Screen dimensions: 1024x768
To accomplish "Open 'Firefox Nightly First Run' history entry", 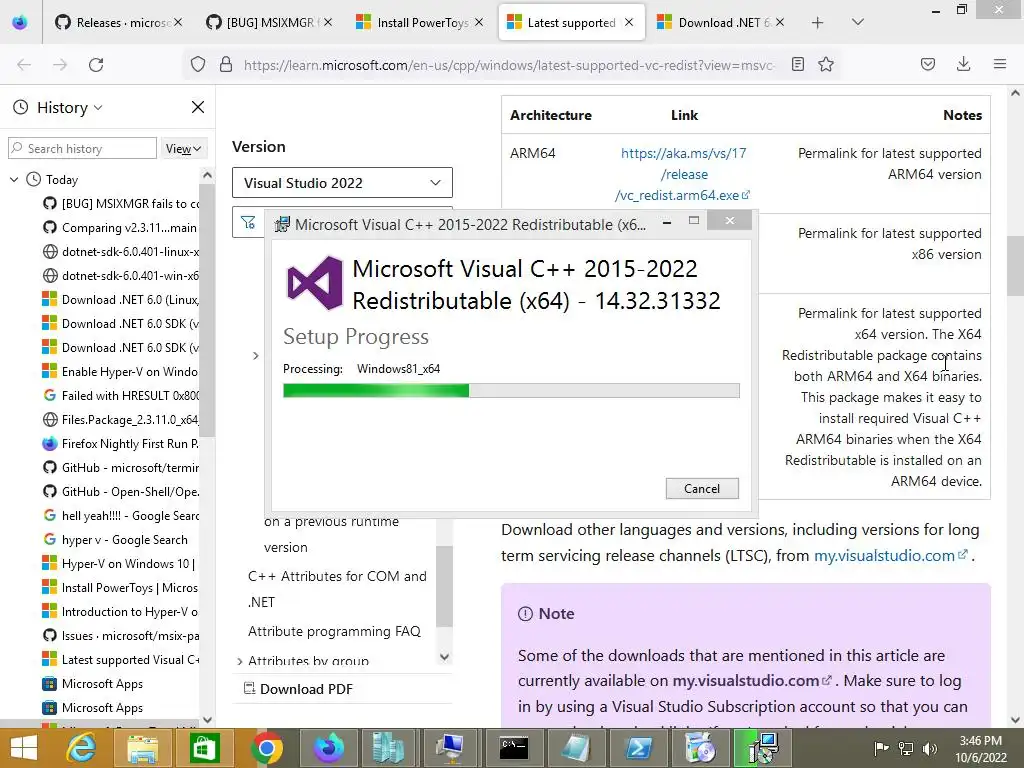I will click(x=121, y=444).
